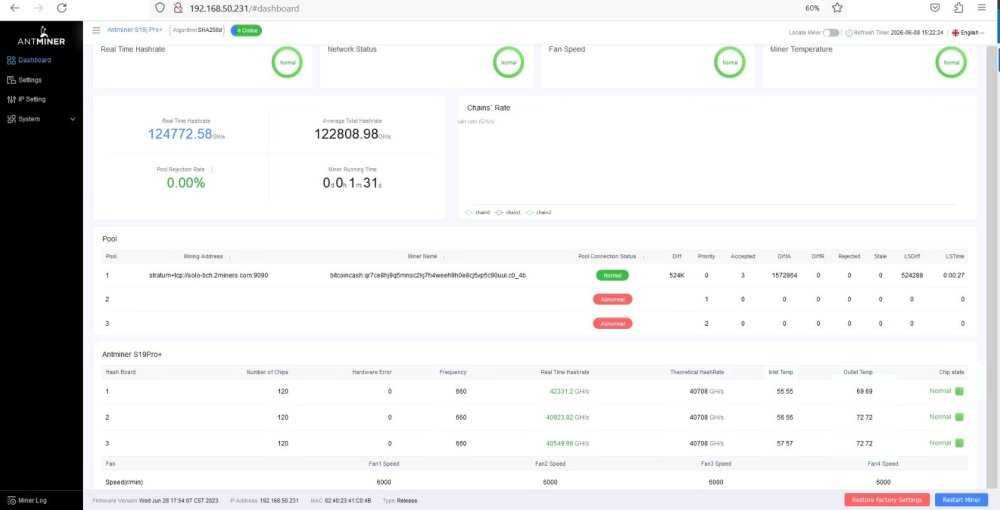
Task: Click the 122808.98 average hashrate value
Action: tap(346, 134)
